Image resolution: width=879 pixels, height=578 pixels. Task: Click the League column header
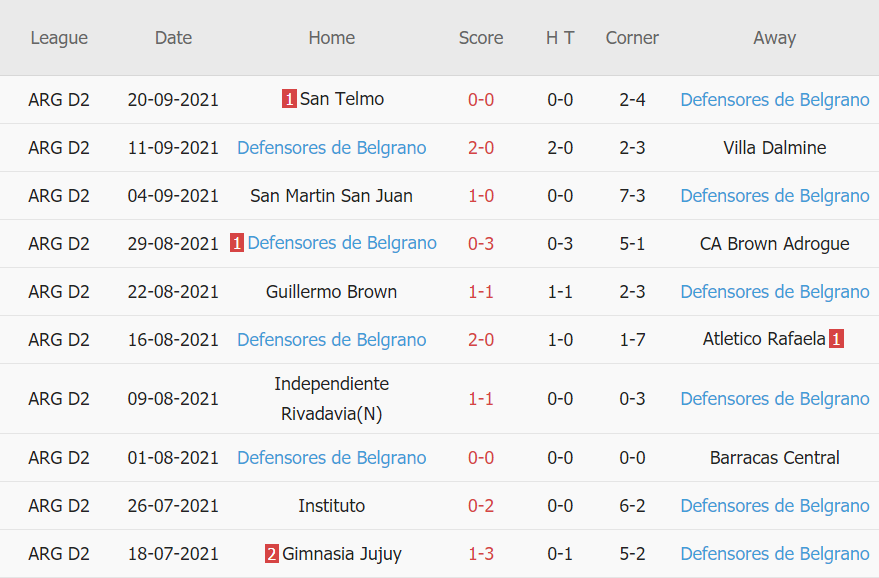coord(59,38)
